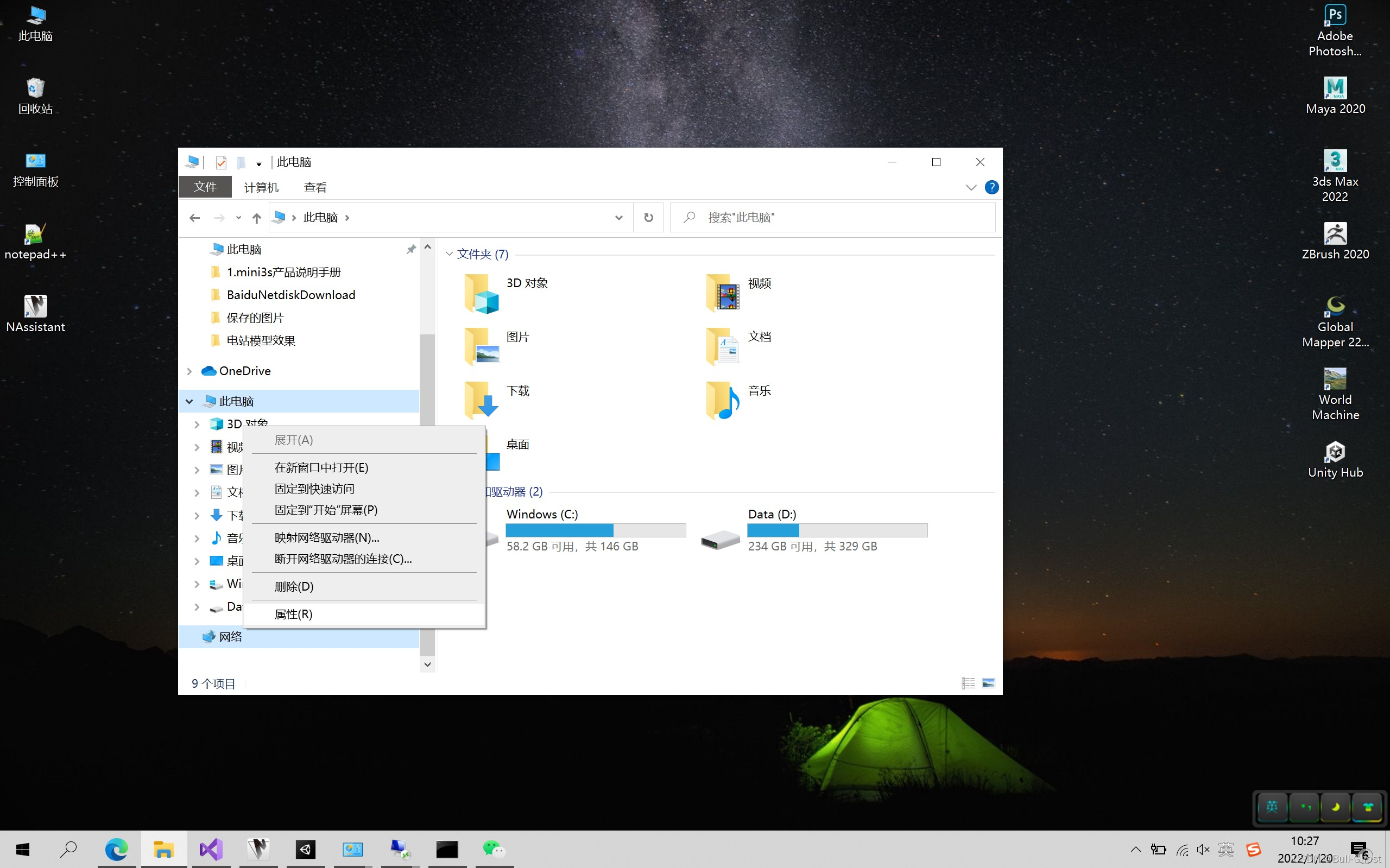
Task: Select 映射网络驱动器(N) in context menu
Action: 327,538
